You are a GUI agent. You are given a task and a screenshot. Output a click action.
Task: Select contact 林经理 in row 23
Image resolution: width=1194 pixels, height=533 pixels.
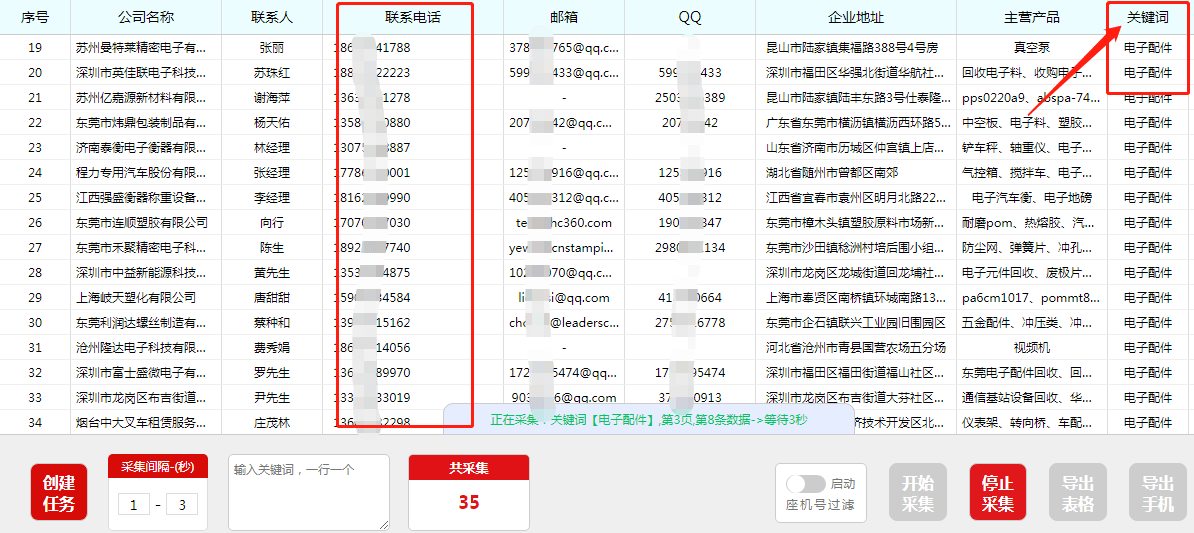(x=272, y=148)
